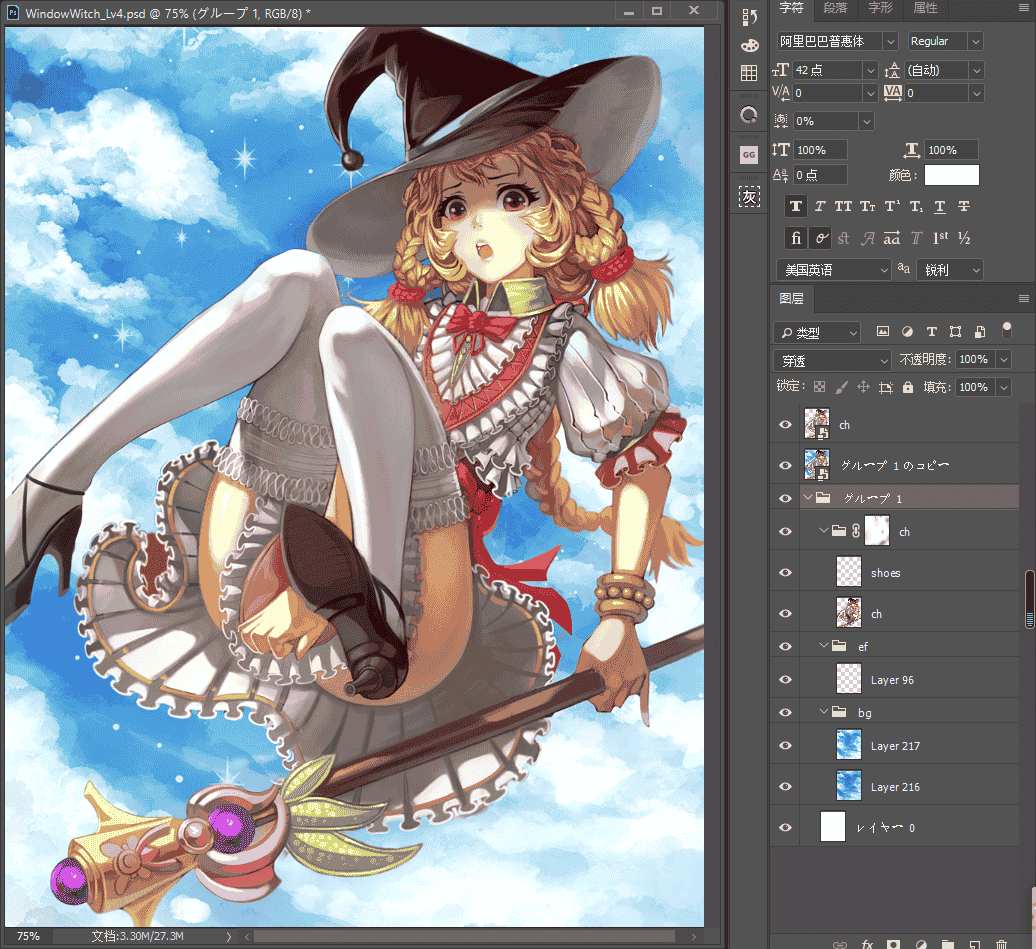
Task: Select the 图层 panel tab
Action: (792, 299)
